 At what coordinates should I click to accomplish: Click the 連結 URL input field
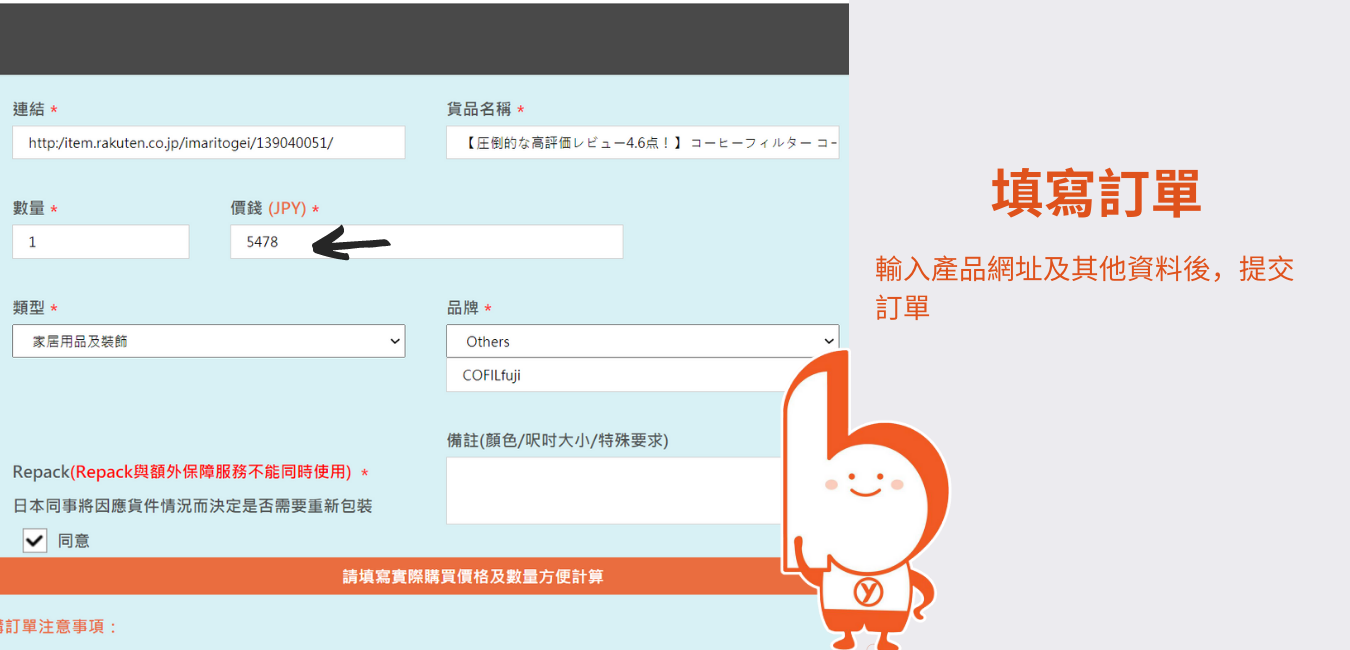[209, 142]
